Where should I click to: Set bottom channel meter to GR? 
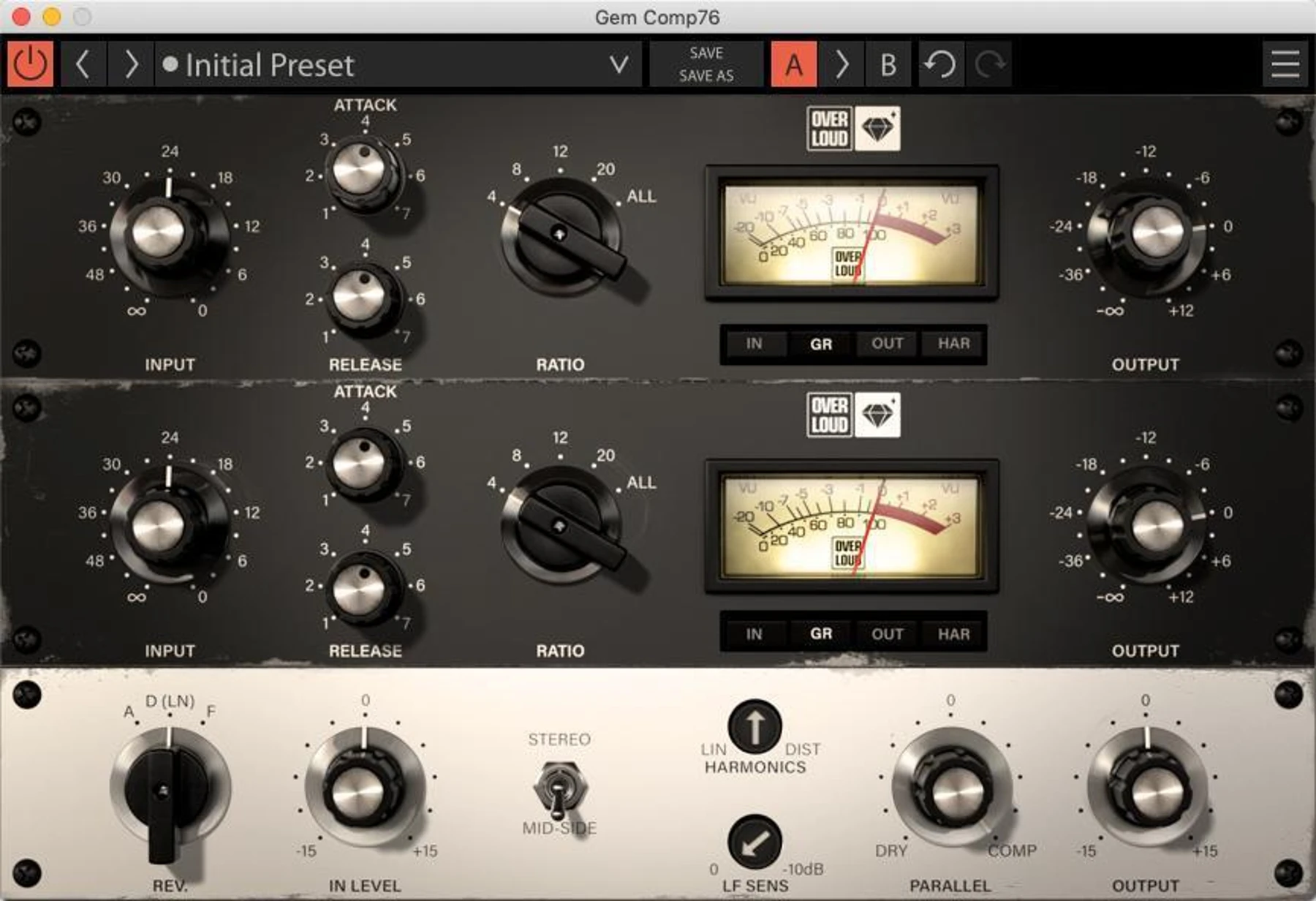tap(821, 633)
